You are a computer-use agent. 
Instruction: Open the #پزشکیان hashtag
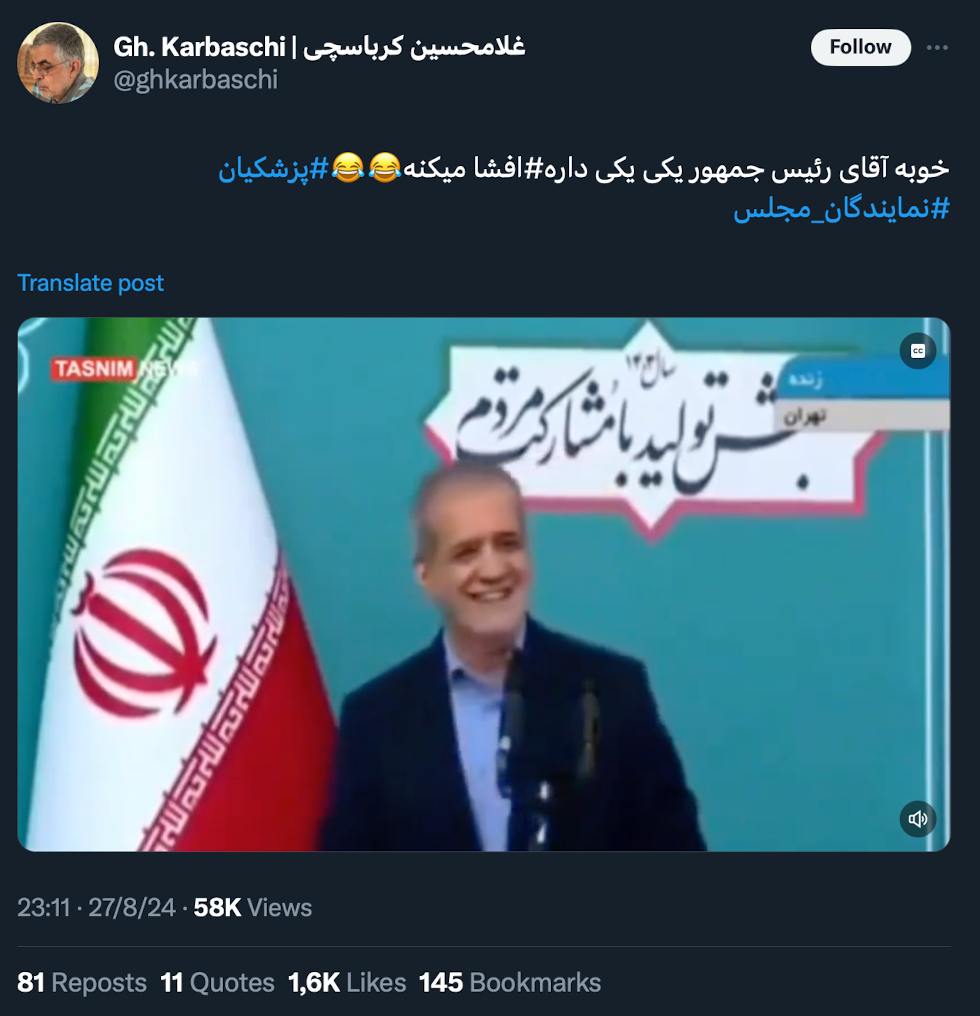click(273, 168)
